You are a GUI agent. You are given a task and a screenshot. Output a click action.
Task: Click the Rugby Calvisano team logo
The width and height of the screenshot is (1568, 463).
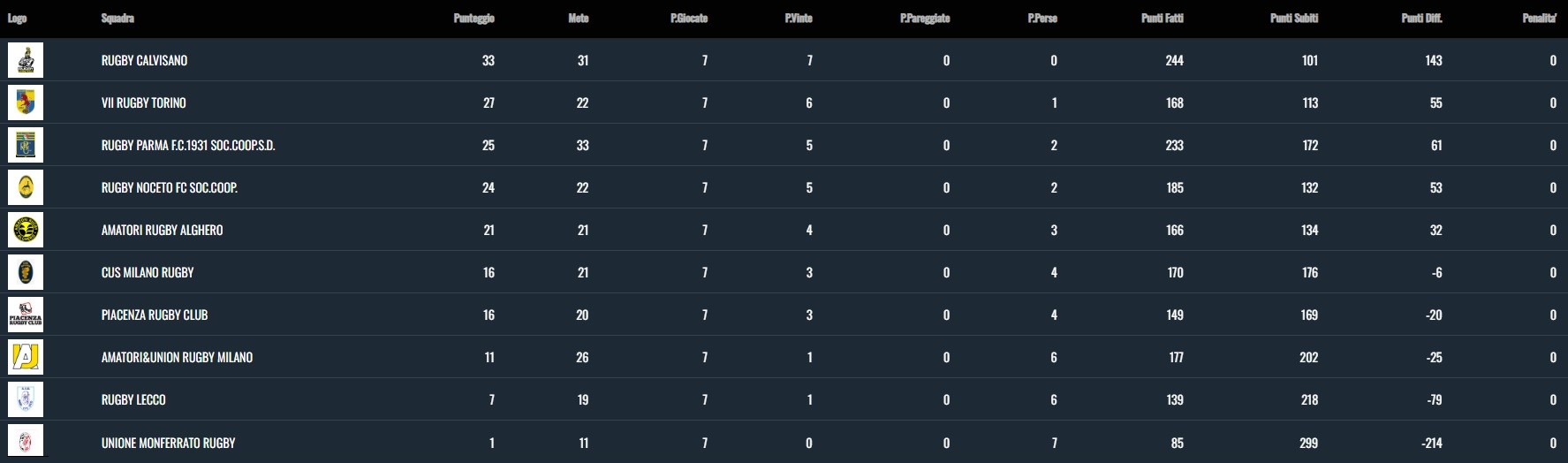click(26, 60)
